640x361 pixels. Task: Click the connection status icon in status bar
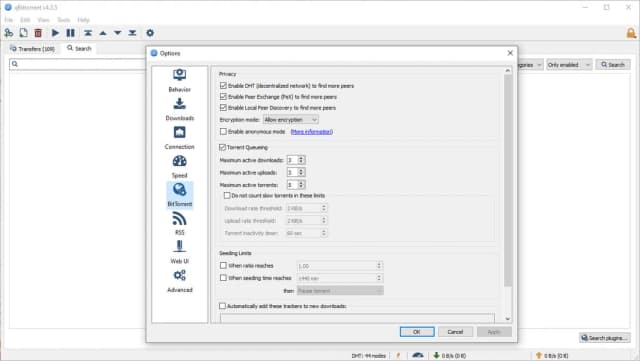398,355
